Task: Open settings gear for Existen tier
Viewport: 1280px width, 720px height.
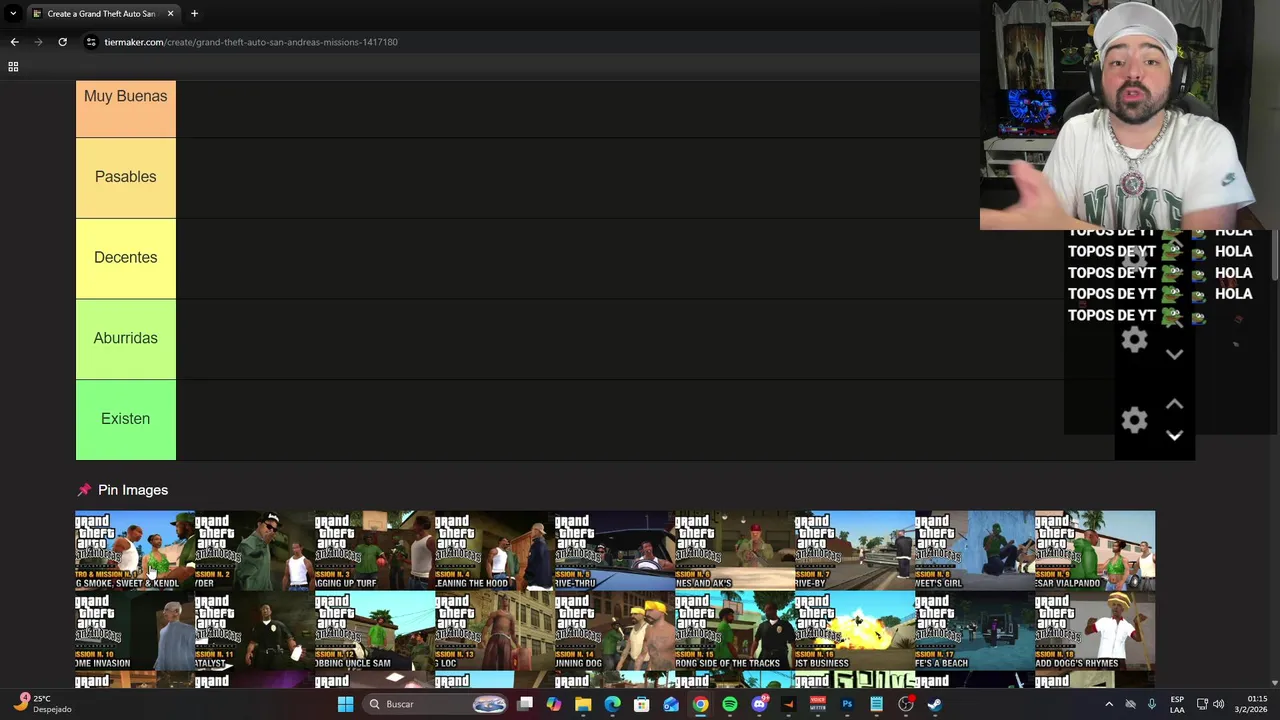Action: (x=1134, y=421)
